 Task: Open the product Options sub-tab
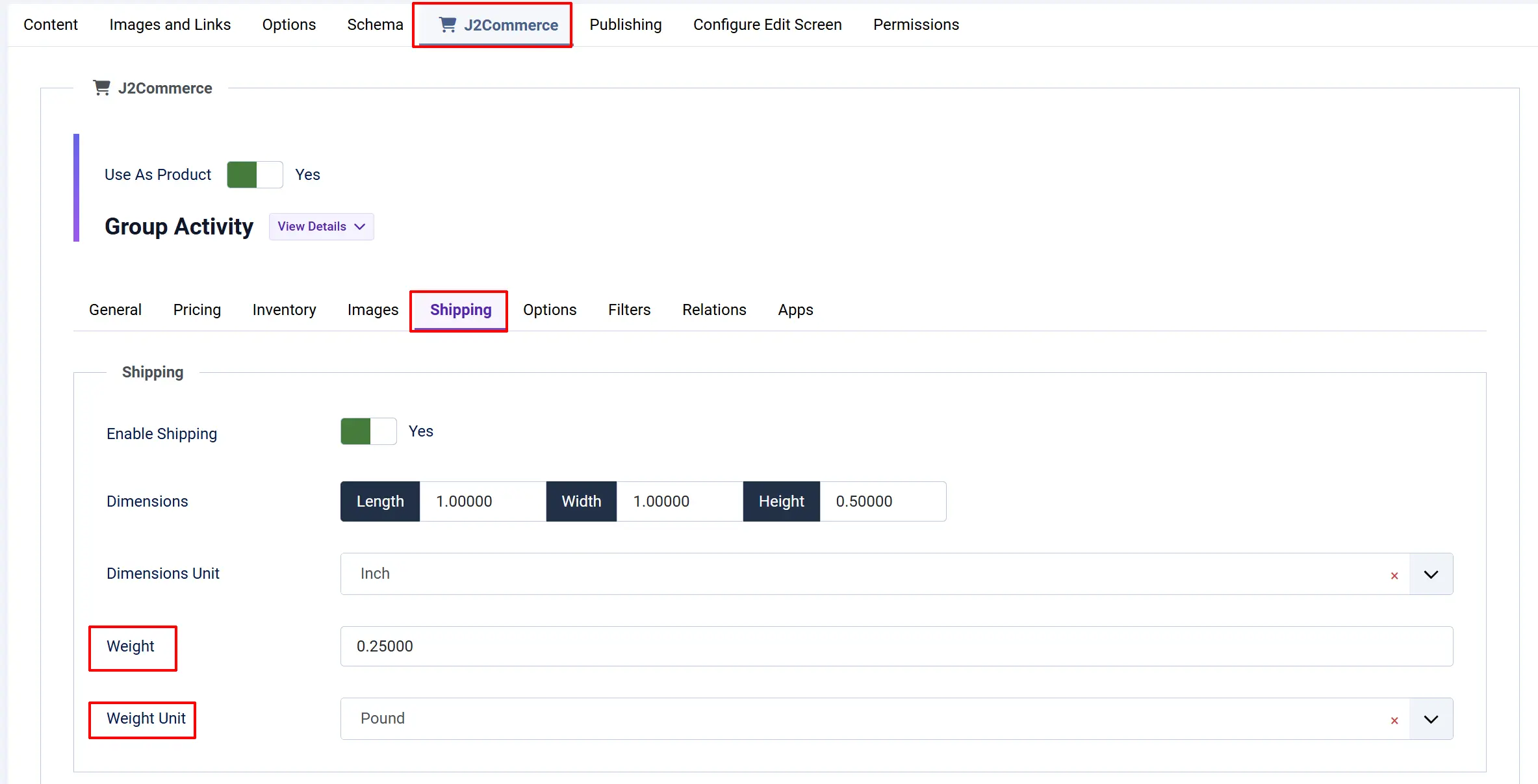(x=550, y=310)
